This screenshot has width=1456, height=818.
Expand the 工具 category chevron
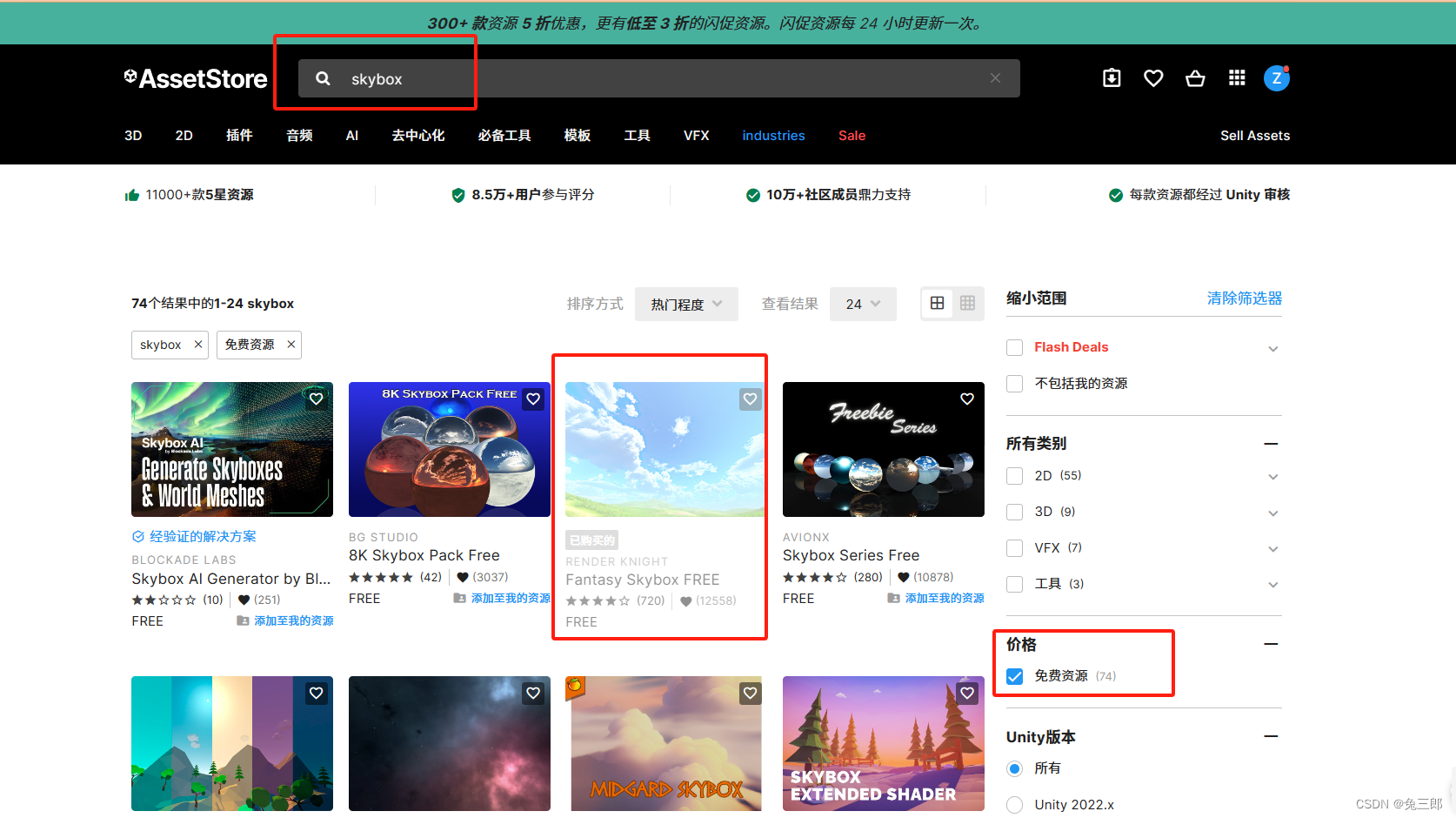(x=1272, y=585)
